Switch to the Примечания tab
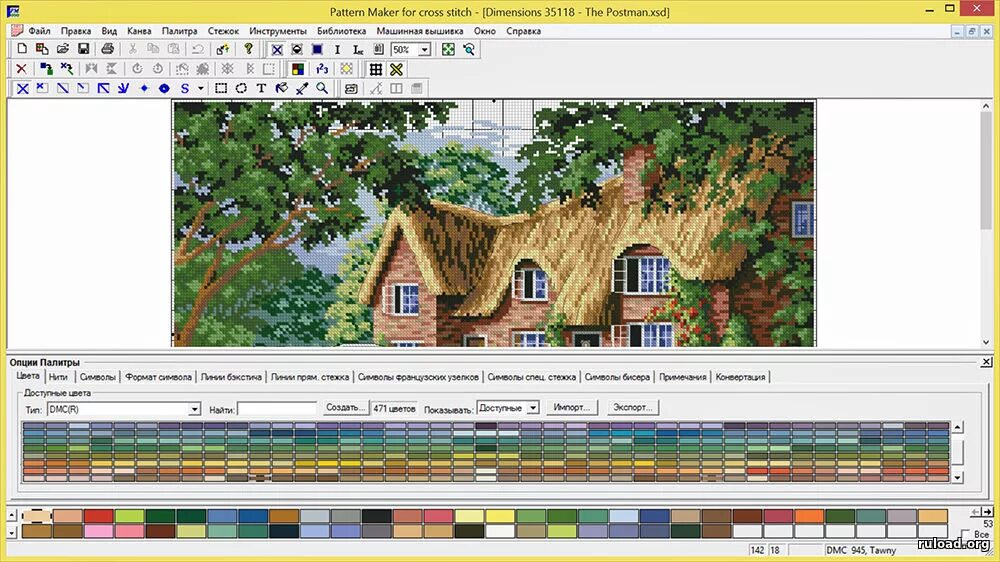Image resolution: width=1000 pixels, height=562 pixels. point(682,377)
